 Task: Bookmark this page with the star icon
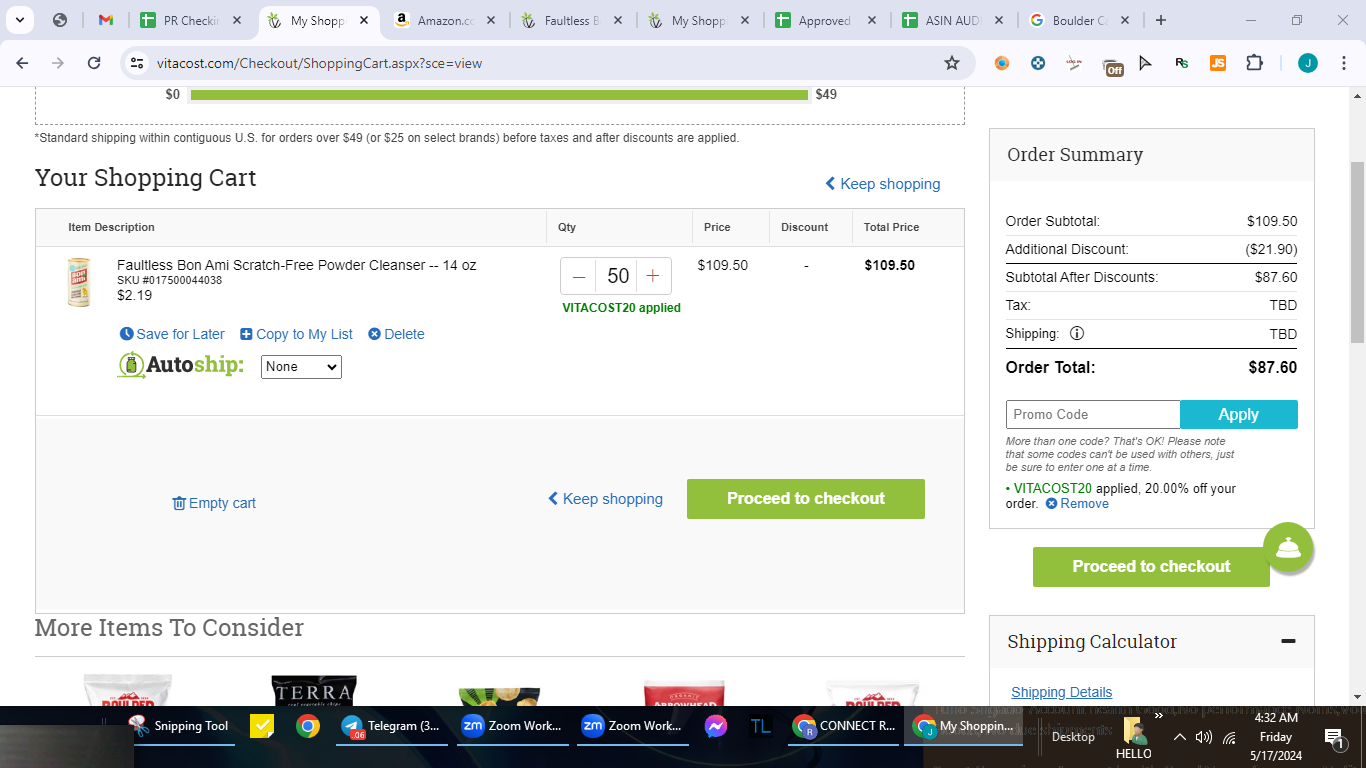click(952, 63)
